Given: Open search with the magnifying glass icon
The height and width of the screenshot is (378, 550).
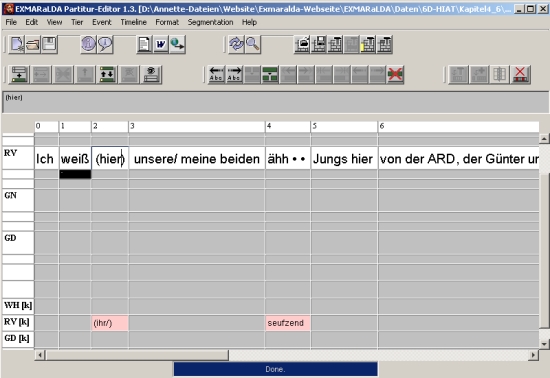Looking at the screenshot, I should pos(253,45).
